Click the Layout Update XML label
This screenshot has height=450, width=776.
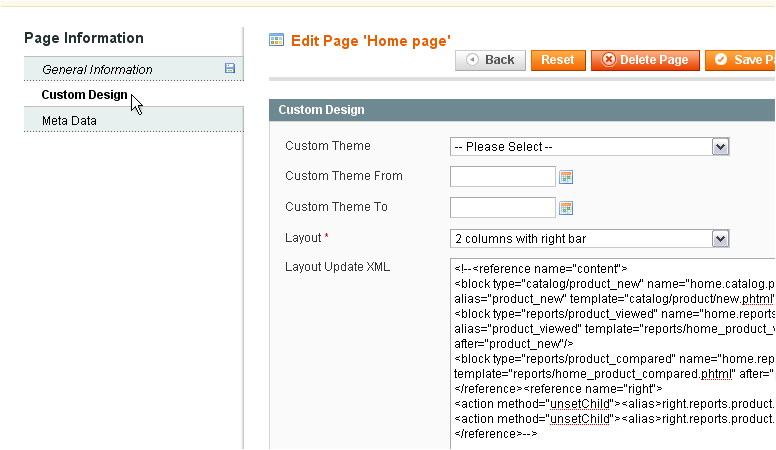click(337, 267)
